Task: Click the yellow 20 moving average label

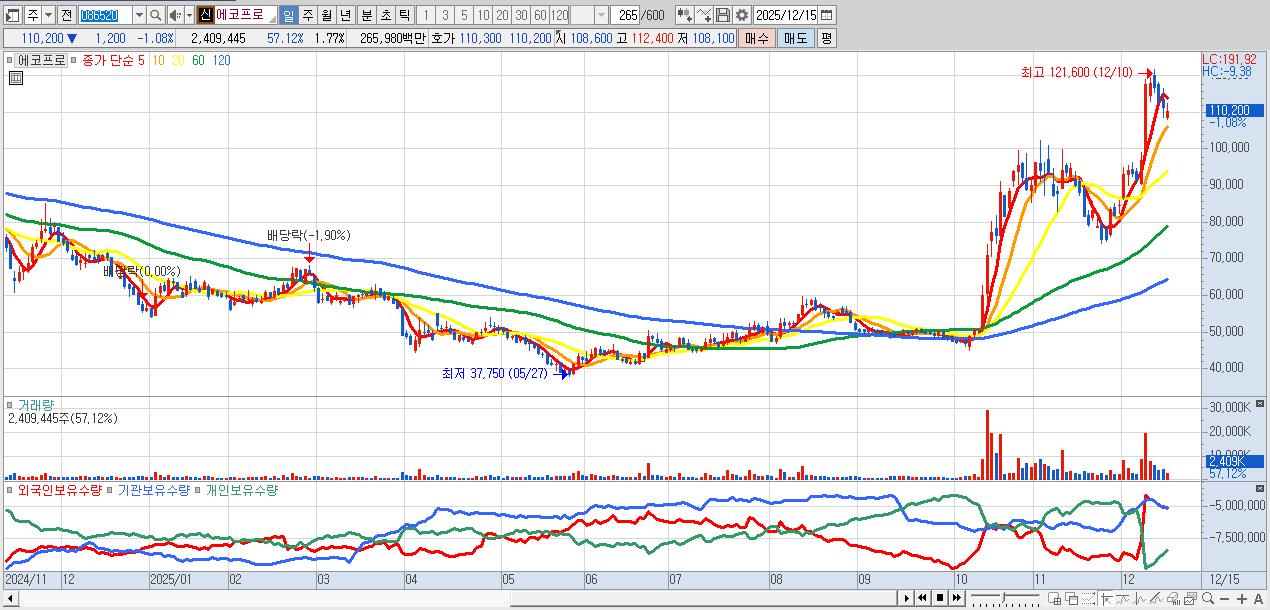Action: [x=178, y=60]
